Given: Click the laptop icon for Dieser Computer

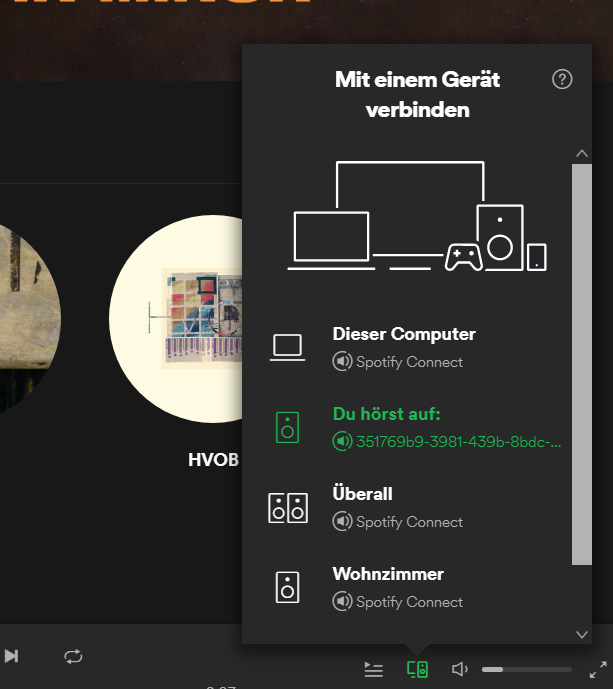Looking at the screenshot, I should pyautogui.click(x=287, y=347).
